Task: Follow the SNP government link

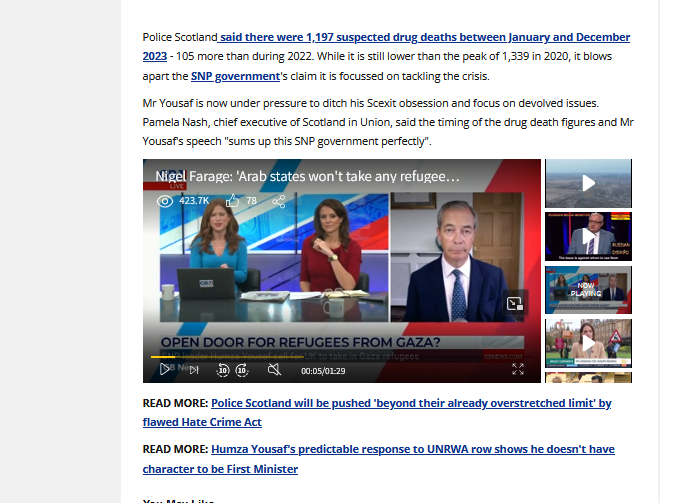Action: [235, 76]
